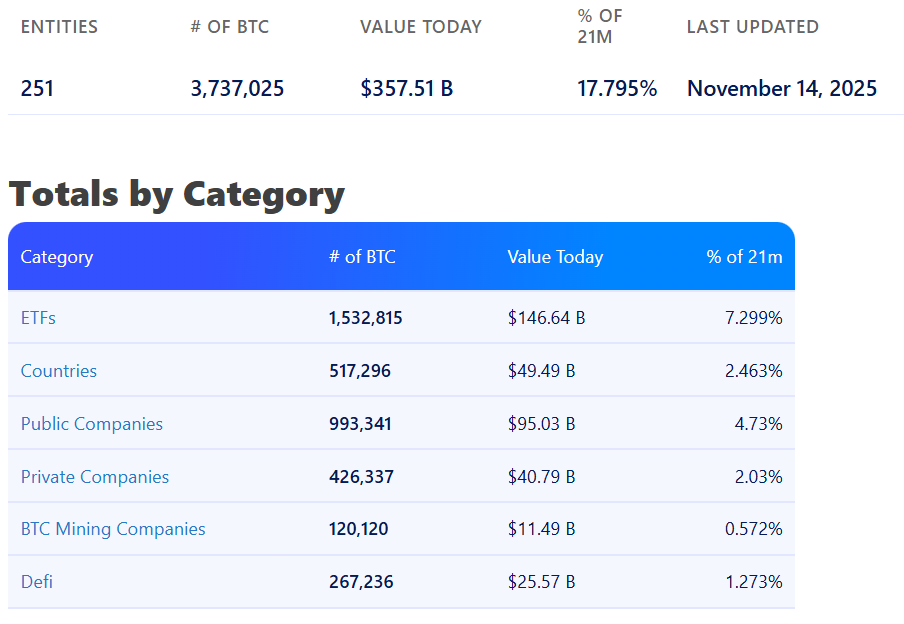The height and width of the screenshot is (624, 904).
Task: Visit the Public Companies listing
Action: coord(91,423)
